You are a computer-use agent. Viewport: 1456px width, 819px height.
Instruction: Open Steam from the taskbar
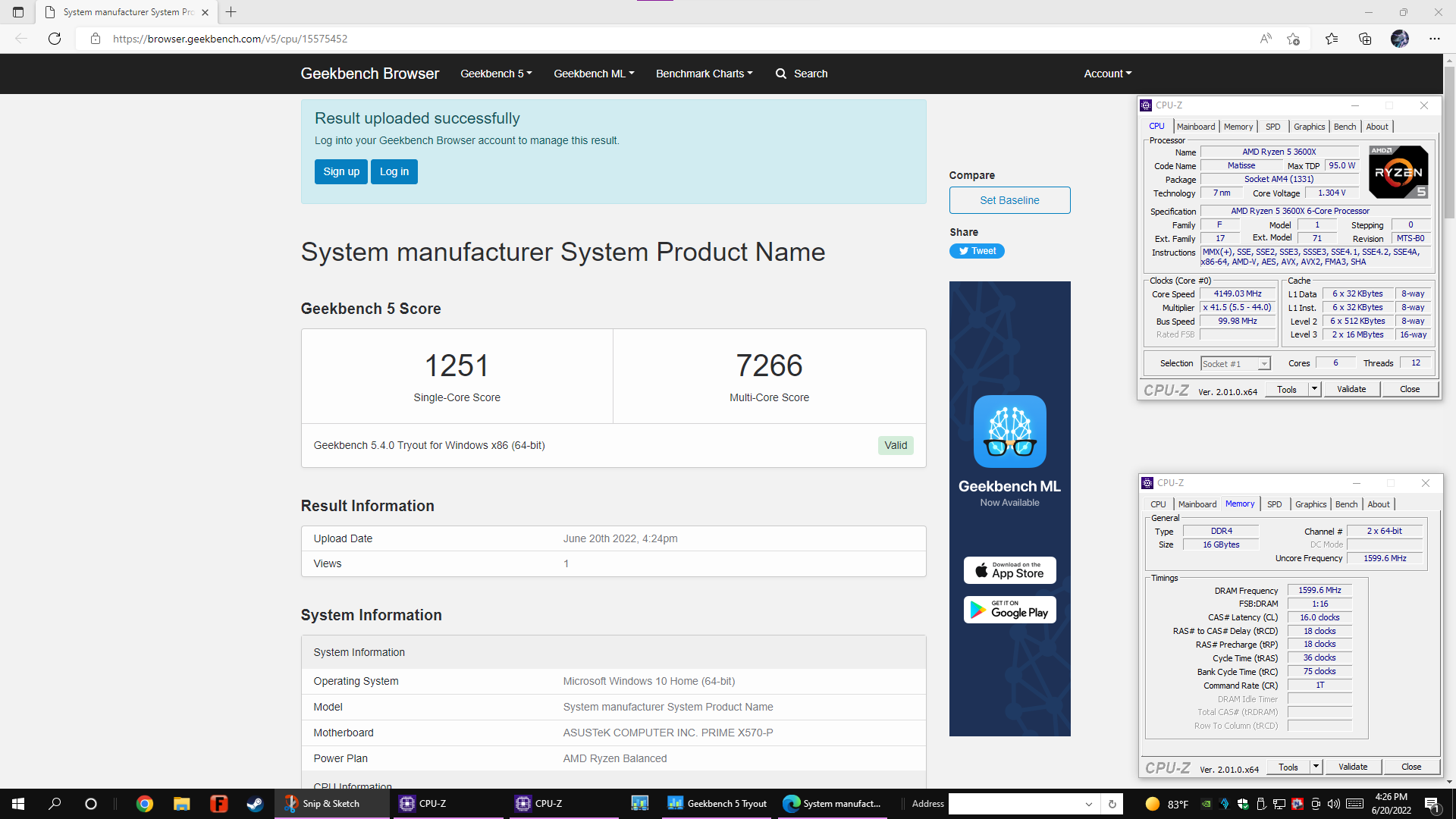[x=255, y=804]
